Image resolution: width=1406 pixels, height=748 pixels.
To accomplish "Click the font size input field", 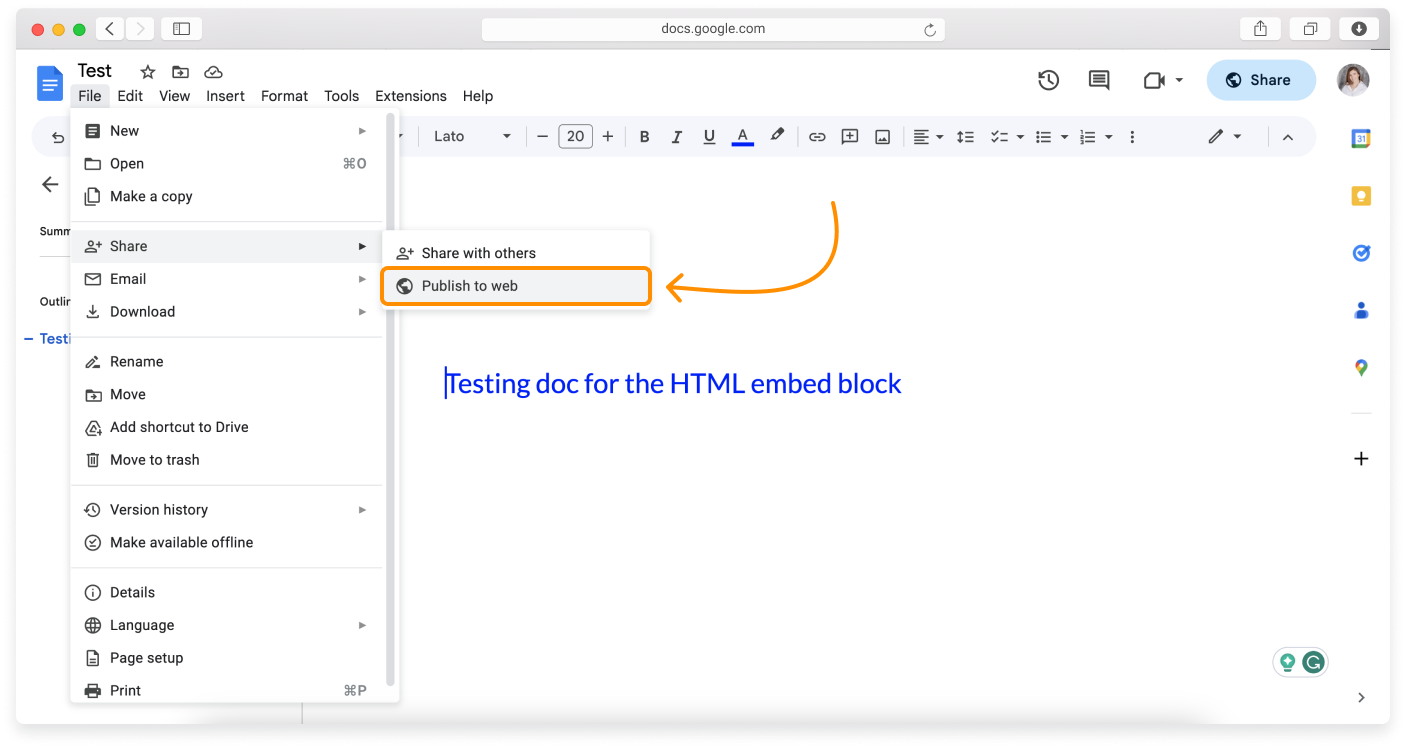I will 575,136.
